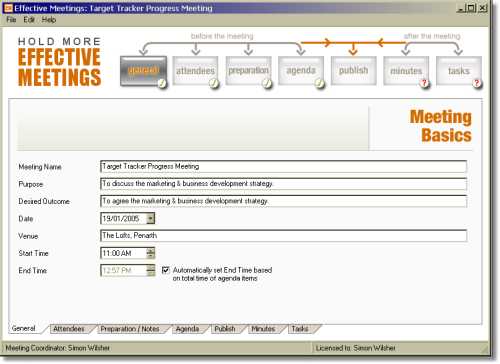
Task: Open the Edit menu
Action: pos(29,20)
